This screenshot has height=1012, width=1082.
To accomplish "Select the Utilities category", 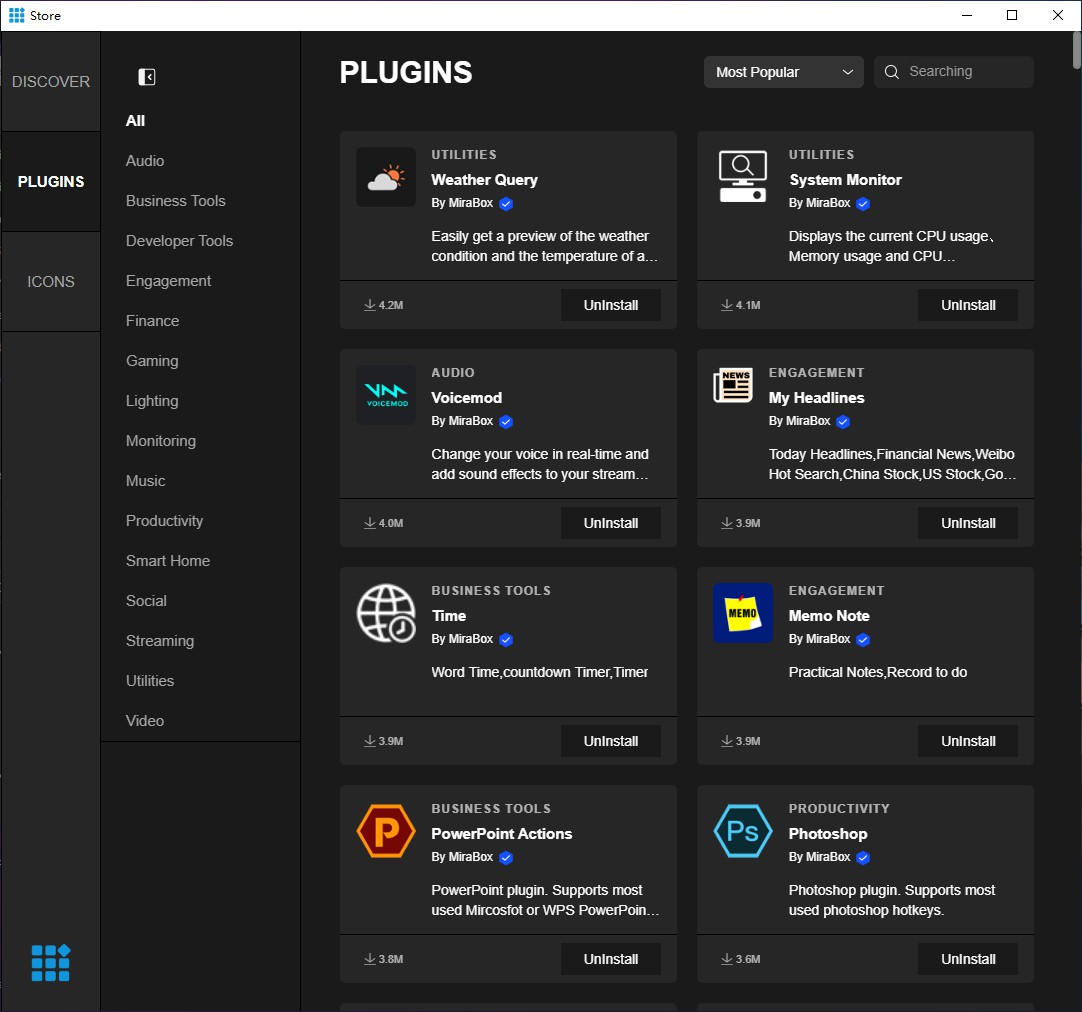I will coord(150,681).
